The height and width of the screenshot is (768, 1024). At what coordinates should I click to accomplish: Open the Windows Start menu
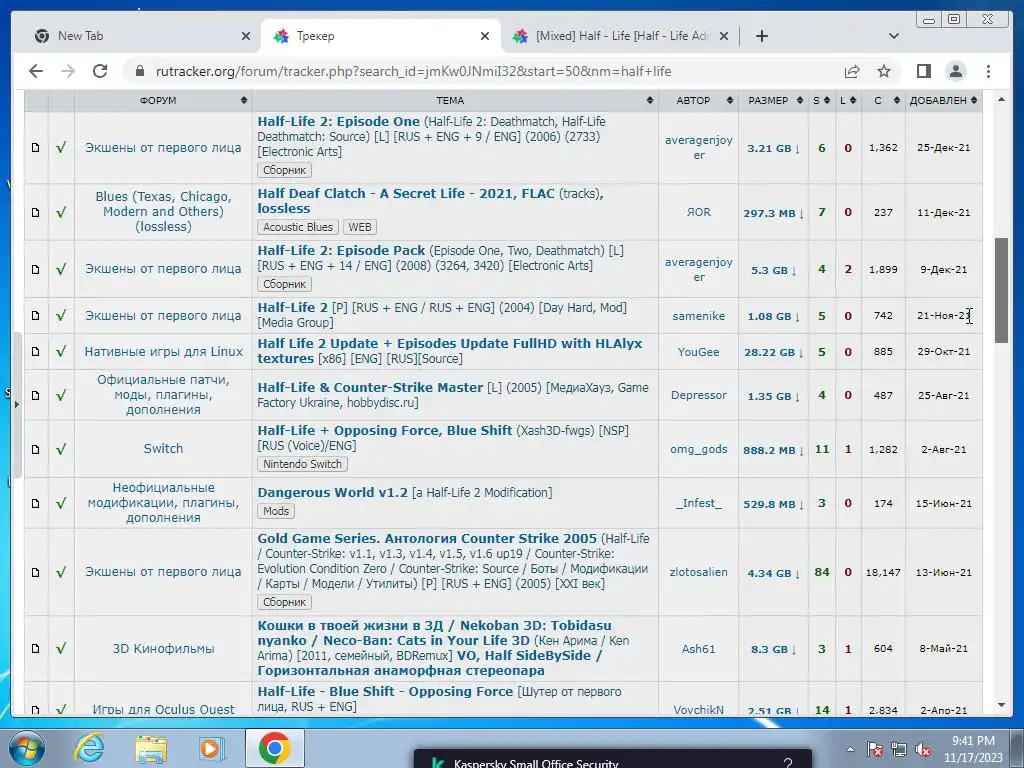pos(26,748)
